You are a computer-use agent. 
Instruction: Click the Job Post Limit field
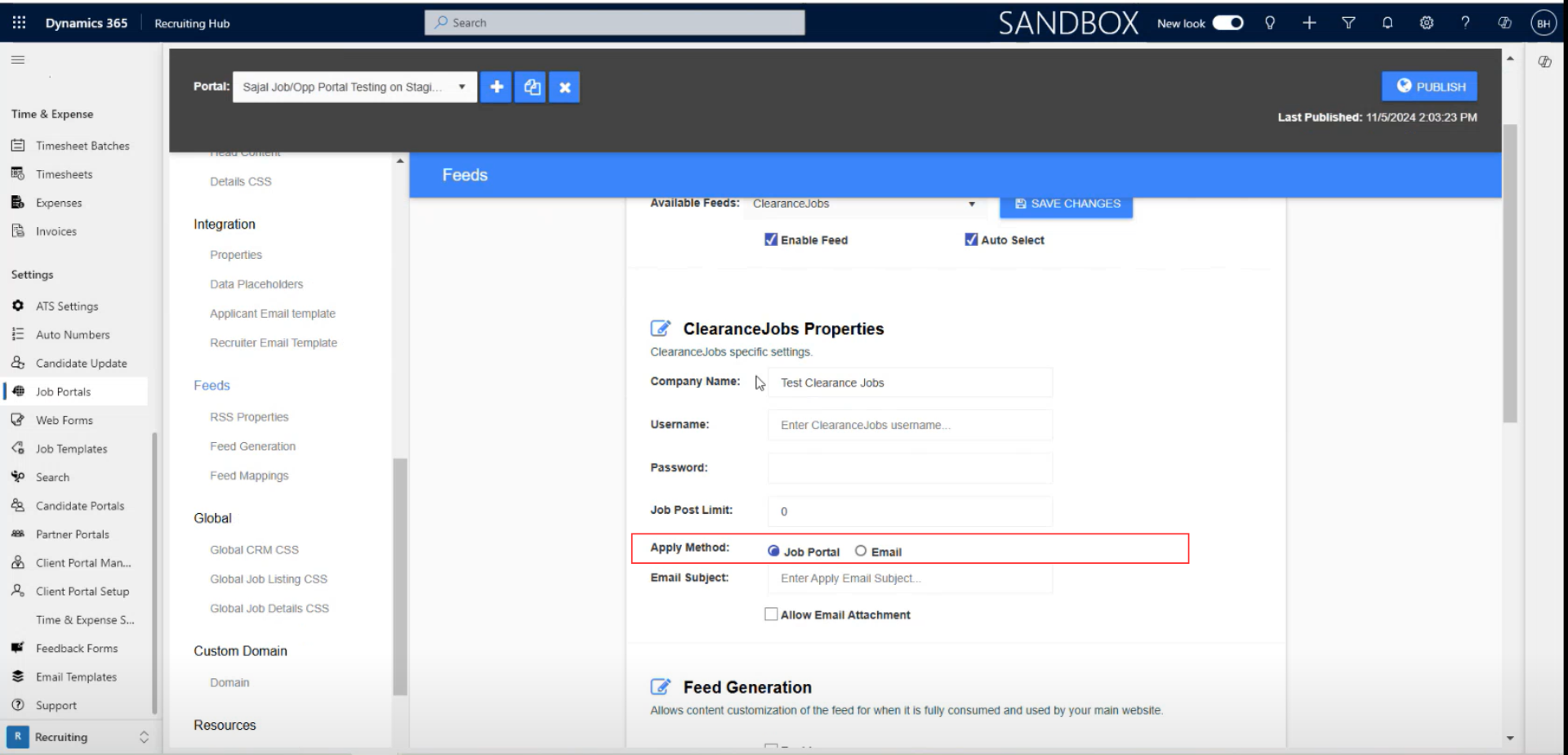tap(910, 511)
